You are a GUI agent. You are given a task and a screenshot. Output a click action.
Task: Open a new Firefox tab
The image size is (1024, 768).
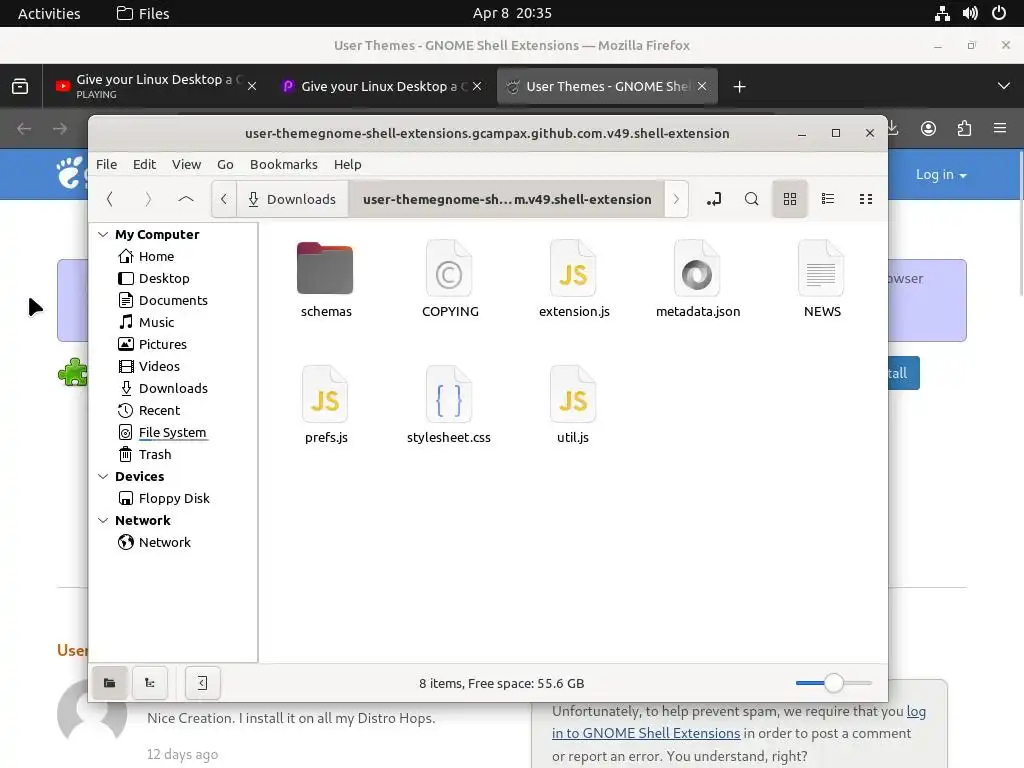point(739,86)
